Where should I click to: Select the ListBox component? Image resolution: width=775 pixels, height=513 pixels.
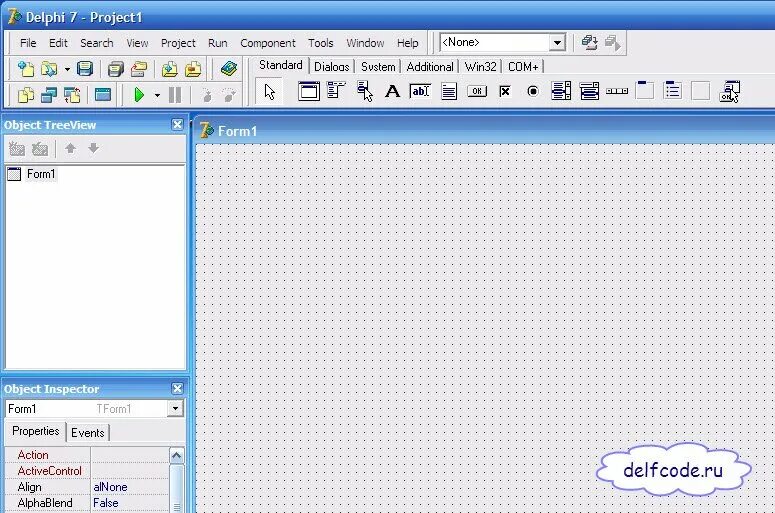coord(561,91)
